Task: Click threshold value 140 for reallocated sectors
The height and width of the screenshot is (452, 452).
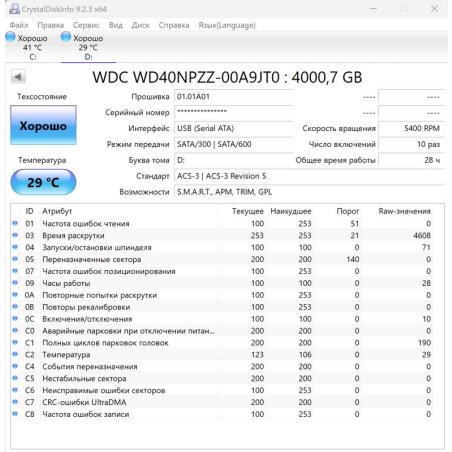Action: [353, 259]
